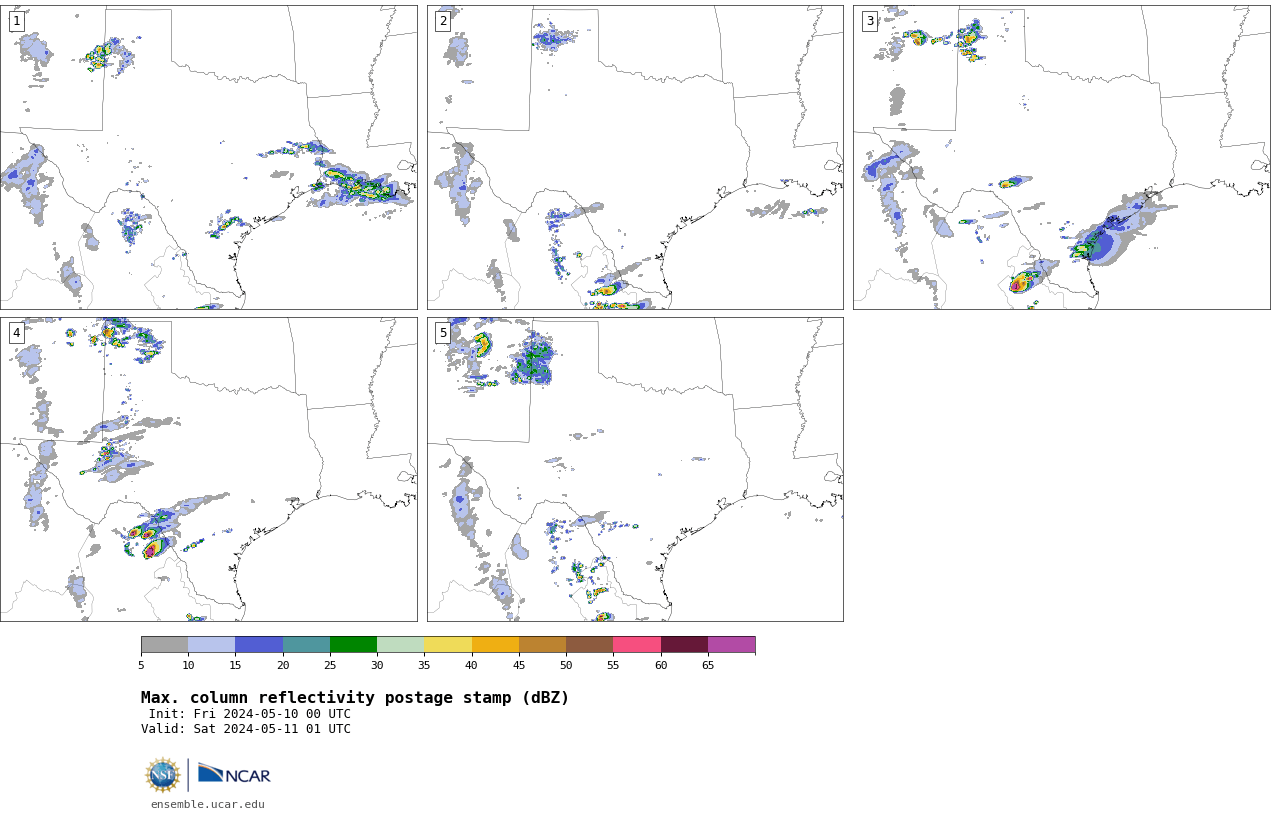
Task: Open ensemble member 4 reflectivity map
Action: (x=208, y=469)
